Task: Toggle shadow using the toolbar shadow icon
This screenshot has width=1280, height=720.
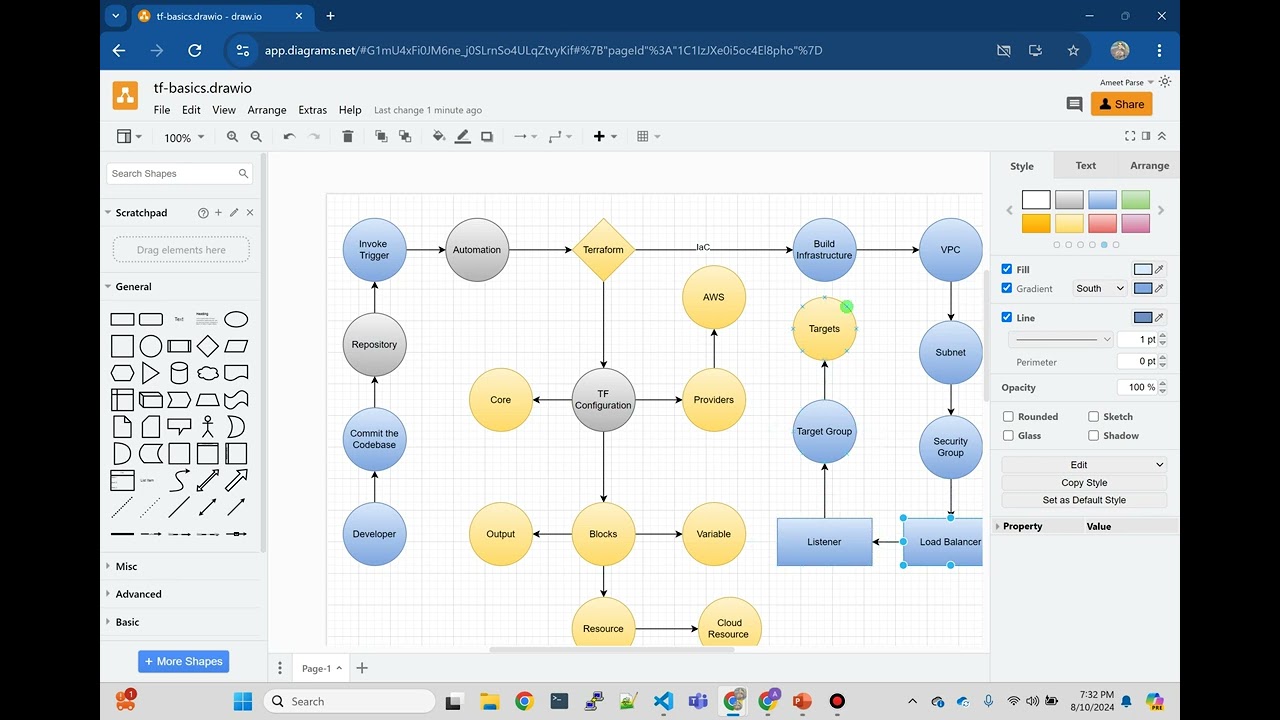Action: coord(487,137)
